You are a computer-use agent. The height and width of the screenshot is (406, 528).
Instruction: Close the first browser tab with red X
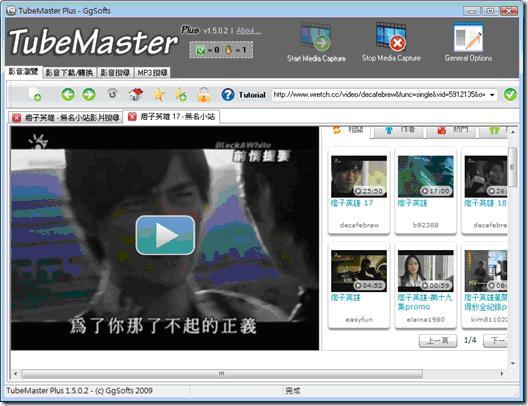point(16,117)
